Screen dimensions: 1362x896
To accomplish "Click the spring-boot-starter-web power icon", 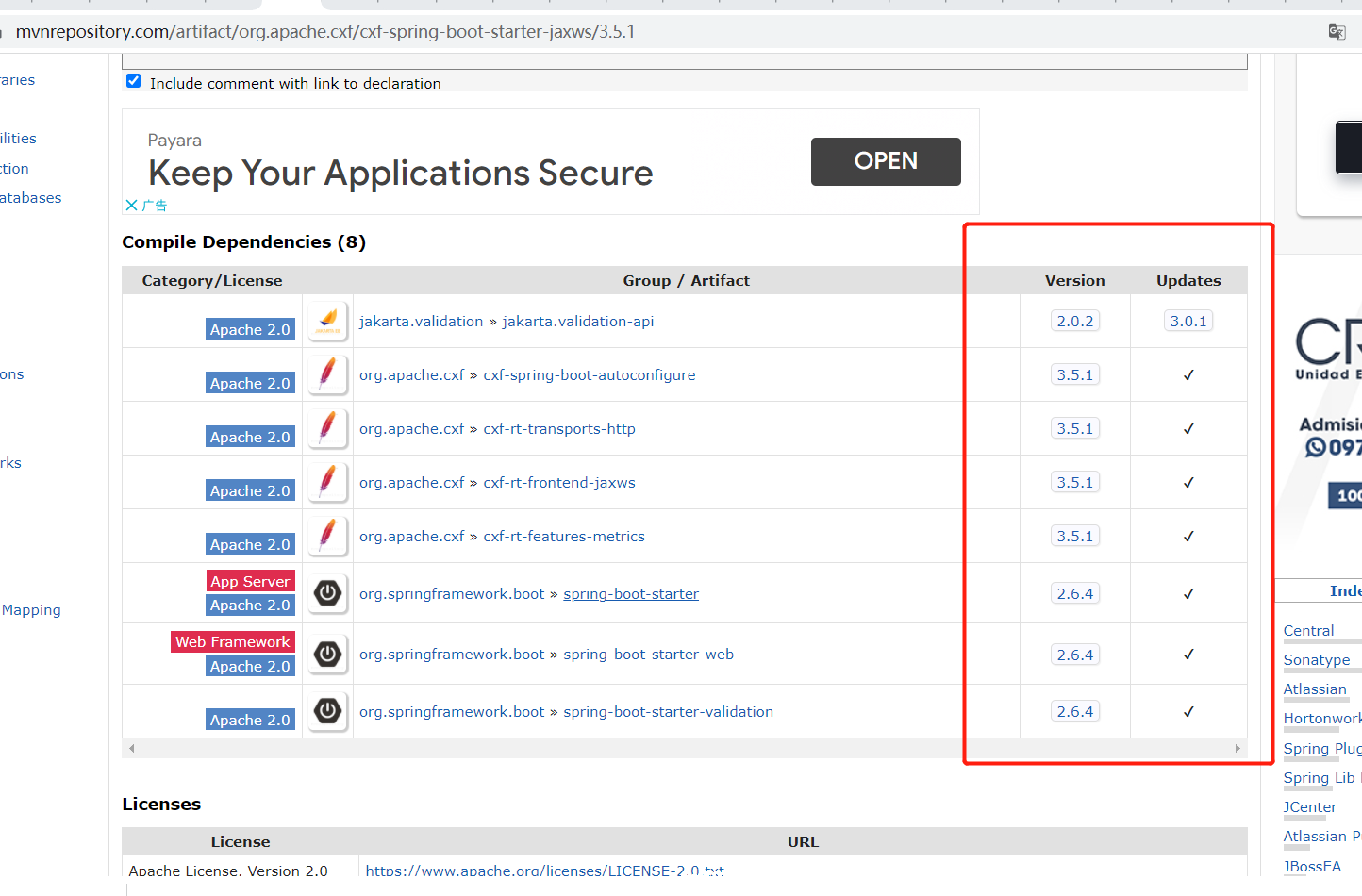I will (327, 654).
